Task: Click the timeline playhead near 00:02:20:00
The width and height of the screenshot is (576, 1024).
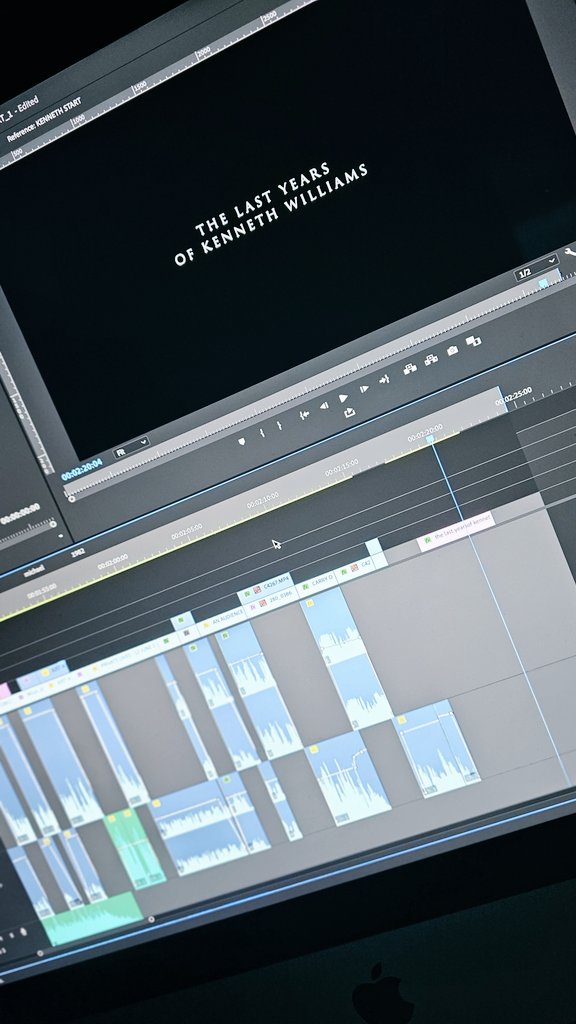Action: tap(430, 440)
